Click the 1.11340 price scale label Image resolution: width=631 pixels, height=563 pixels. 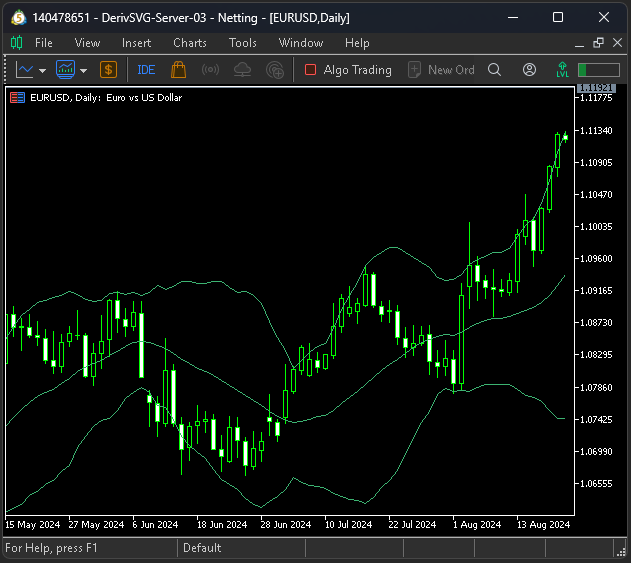[596, 130]
